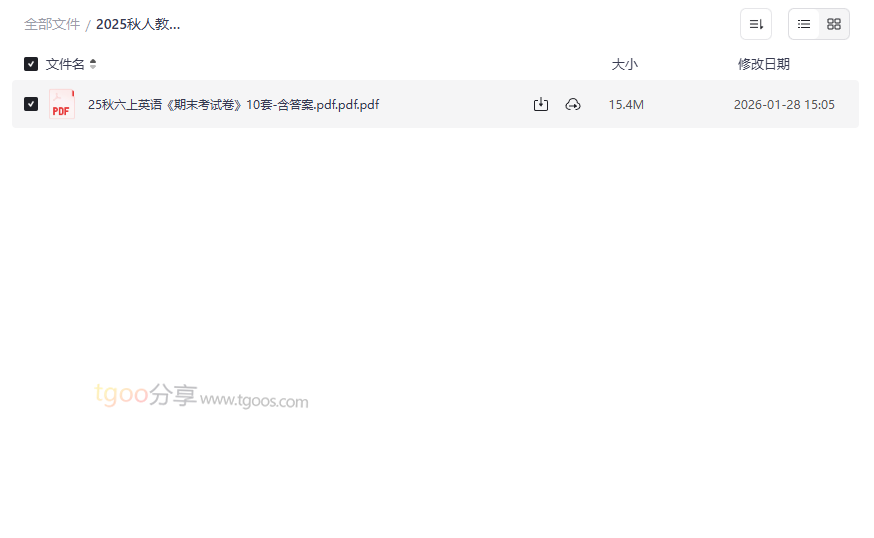The width and height of the screenshot is (874, 538).
Task: Uncheck the select-all checkbox in header
Action: click(31, 64)
